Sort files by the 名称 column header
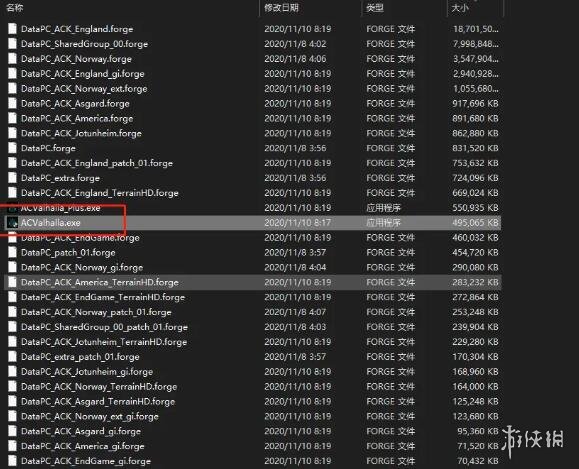579x469 pixels. click(15, 7)
